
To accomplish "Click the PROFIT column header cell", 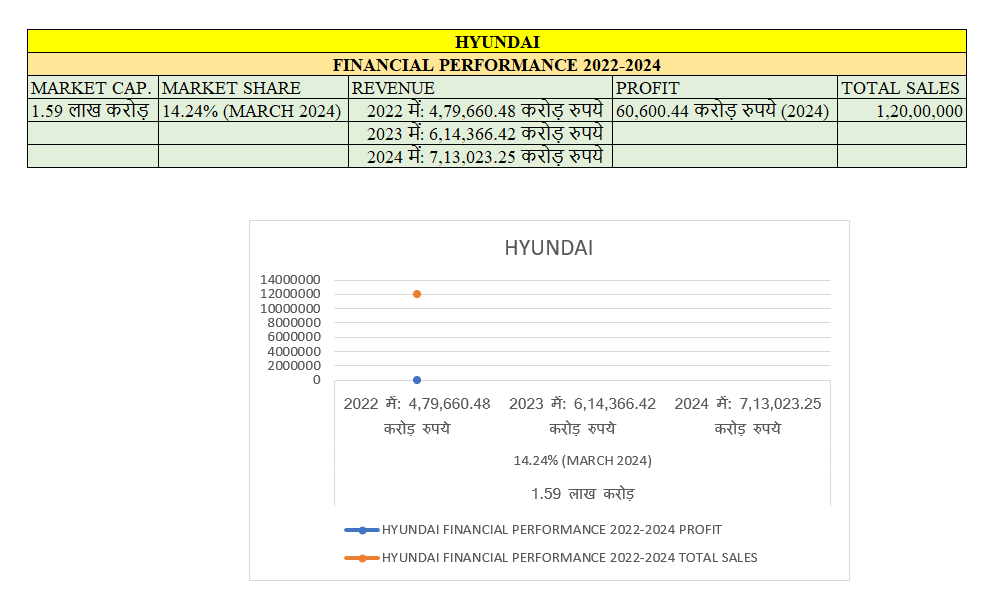I will point(725,87).
